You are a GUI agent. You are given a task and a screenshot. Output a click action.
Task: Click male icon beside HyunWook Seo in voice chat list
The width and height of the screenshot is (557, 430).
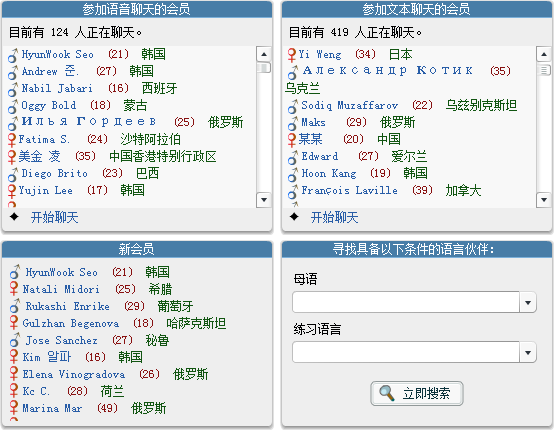13,55
